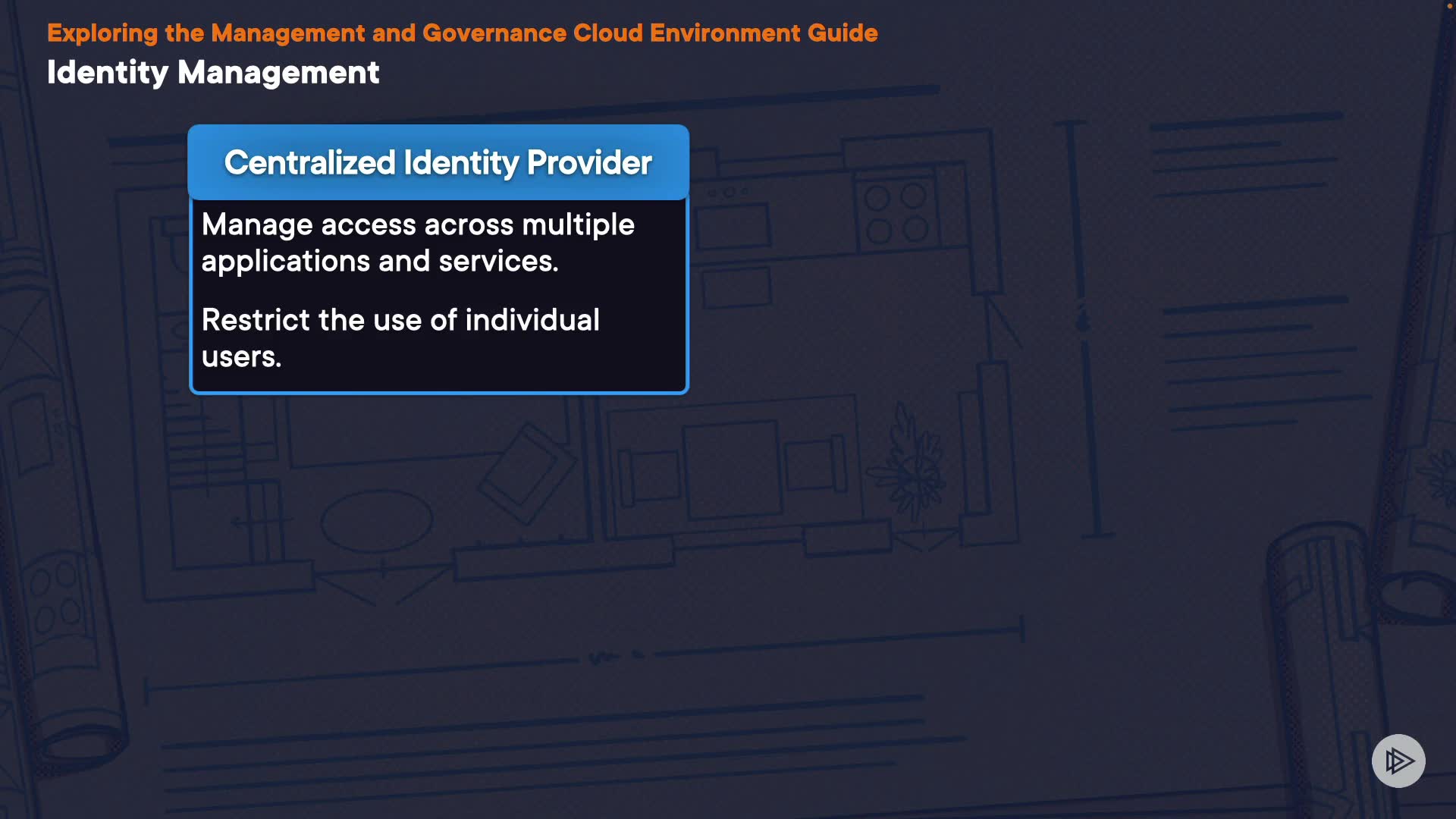Click the word 'Provider' in blue header

[589, 162]
